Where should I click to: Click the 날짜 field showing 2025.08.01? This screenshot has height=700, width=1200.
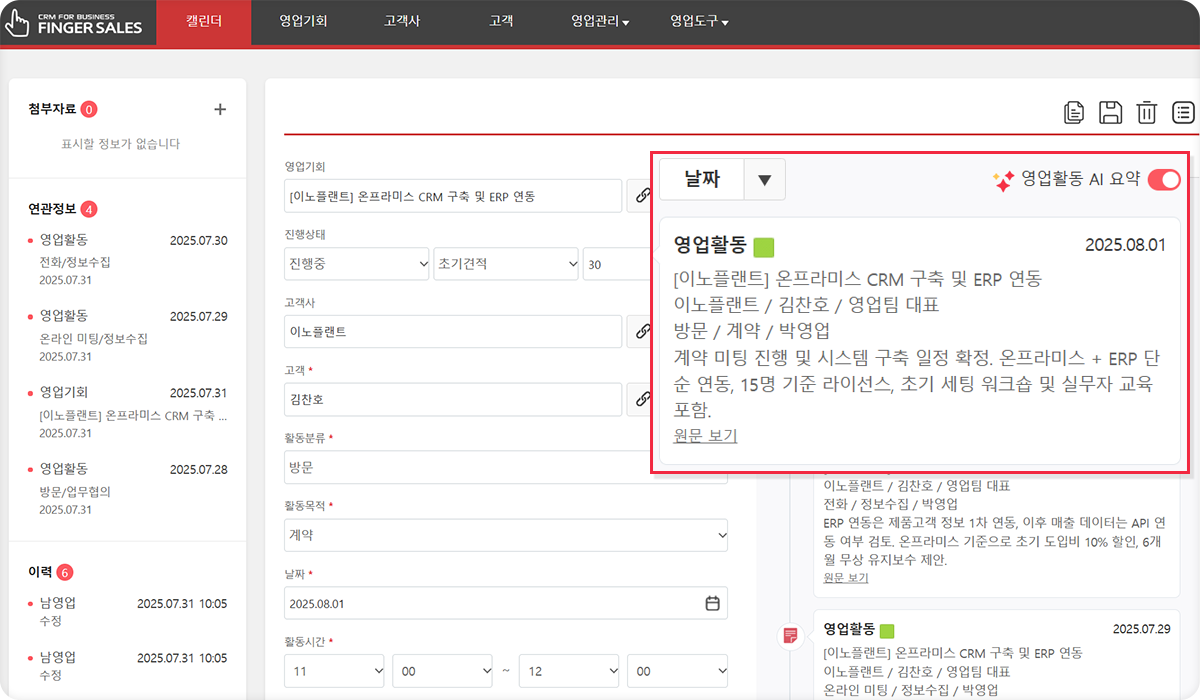[x=506, y=603]
